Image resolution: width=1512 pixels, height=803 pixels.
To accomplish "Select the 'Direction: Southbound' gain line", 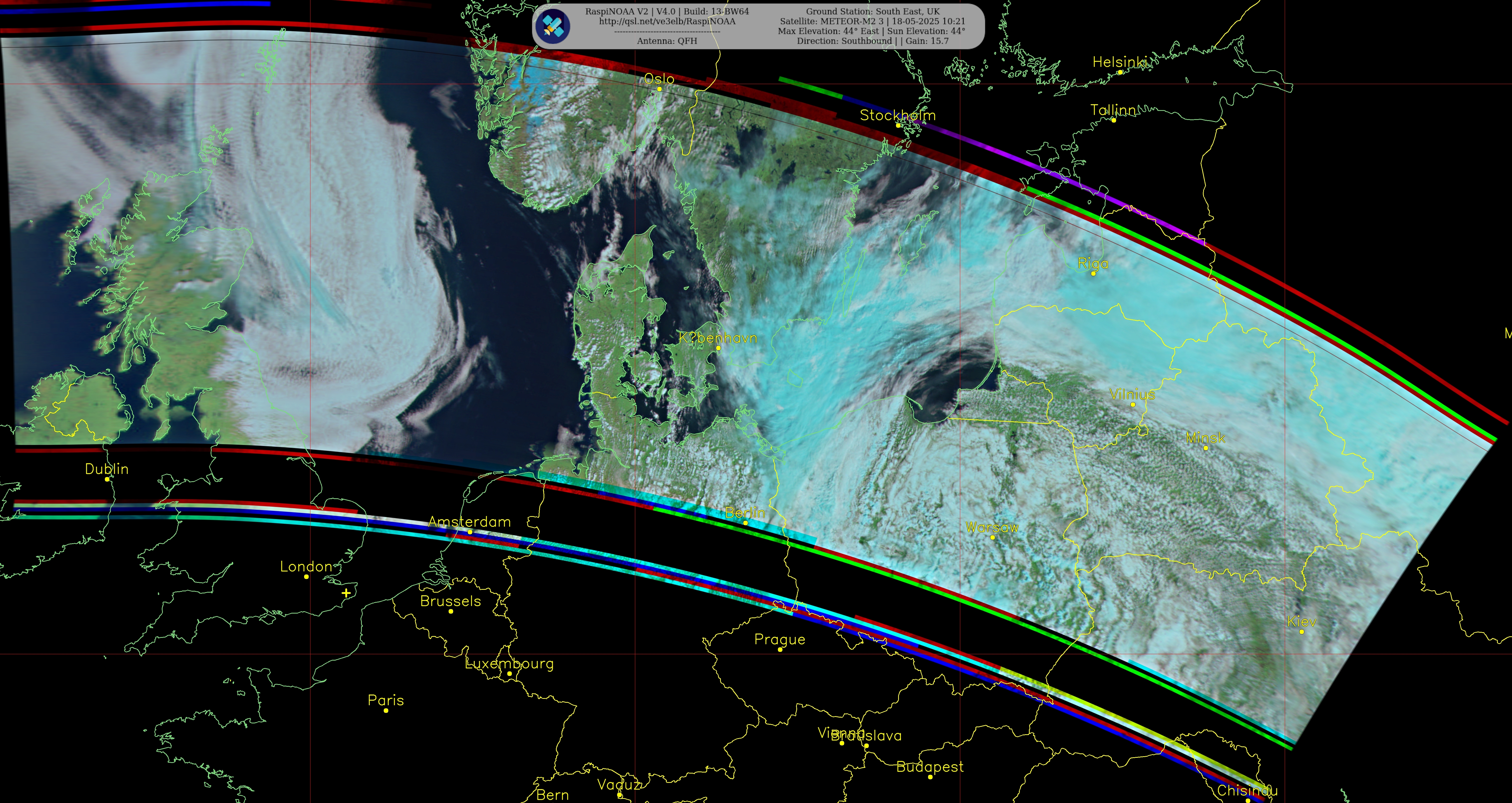I will pyautogui.click(x=873, y=41).
